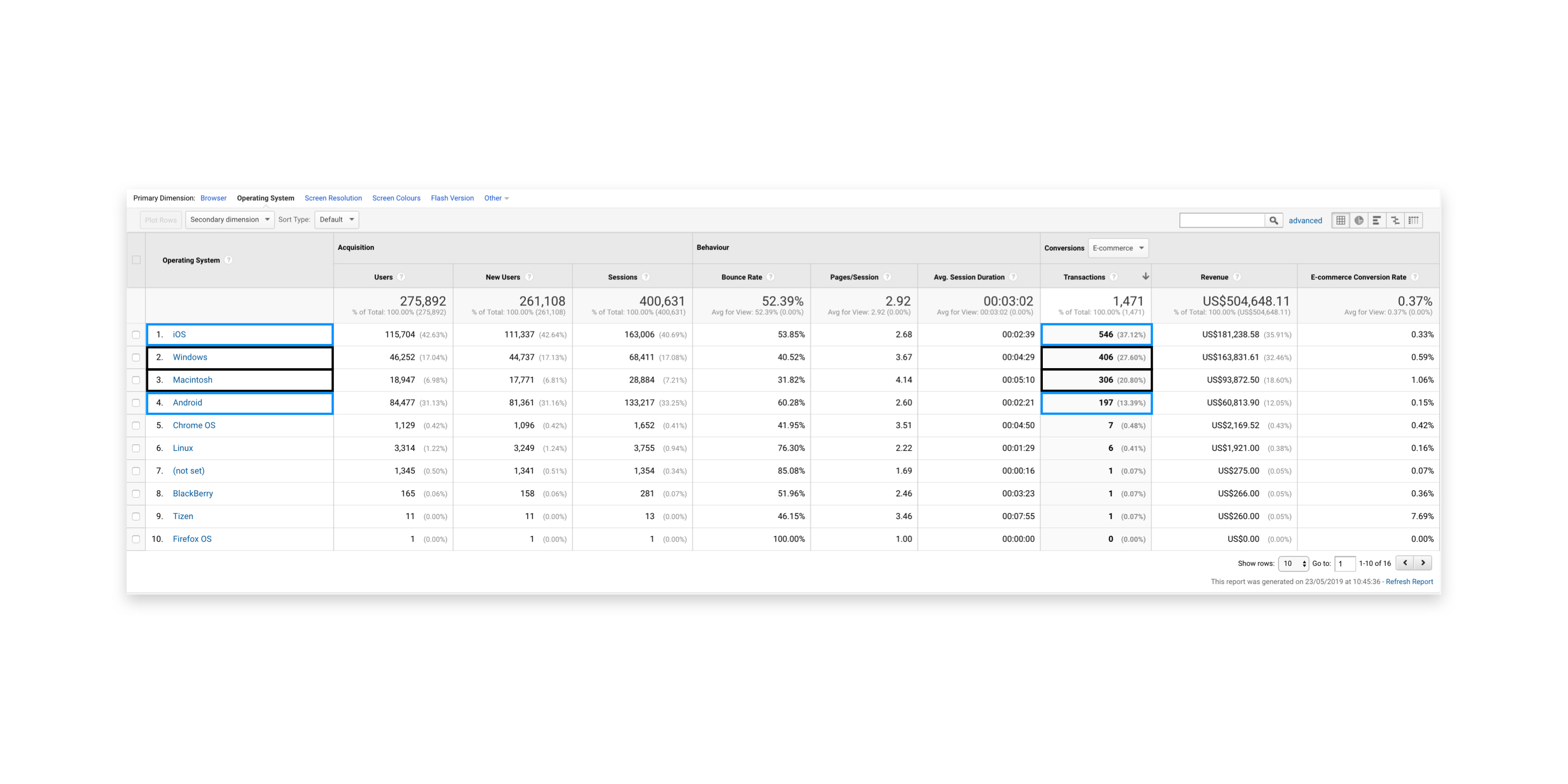
Task: Click the Go to page number field
Action: pyautogui.click(x=1345, y=564)
